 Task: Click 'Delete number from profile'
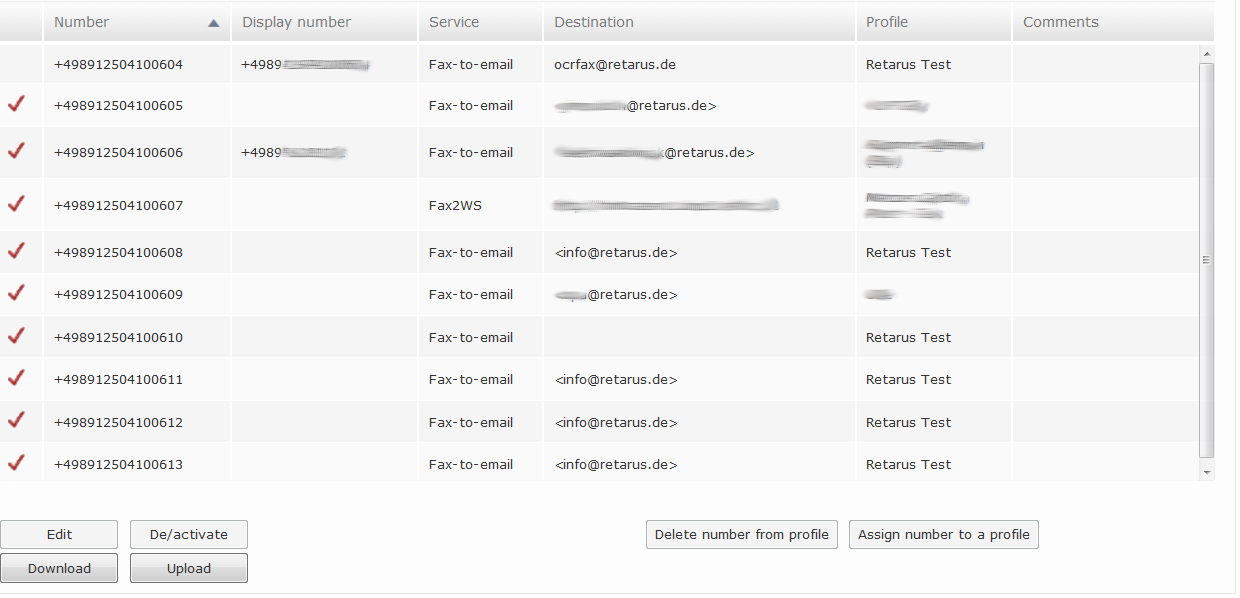point(741,534)
